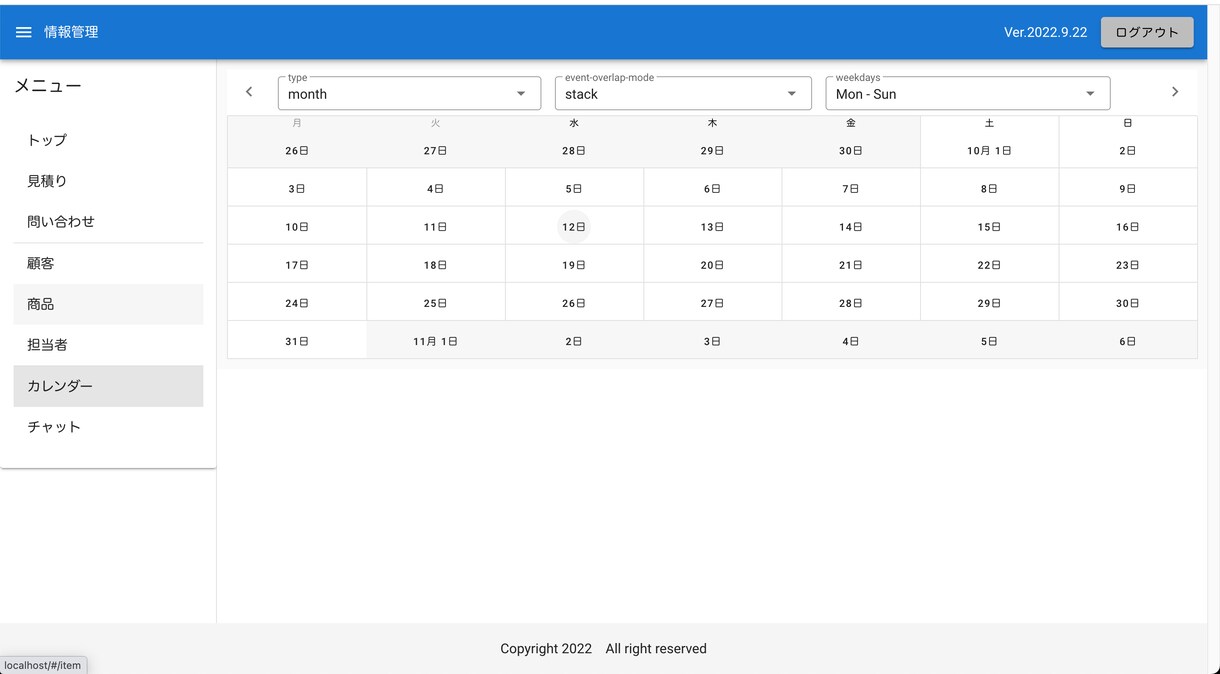Viewport: 1220px width, 674px height.
Task: Click the 30日 date in the first week
Action: point(851,151)
